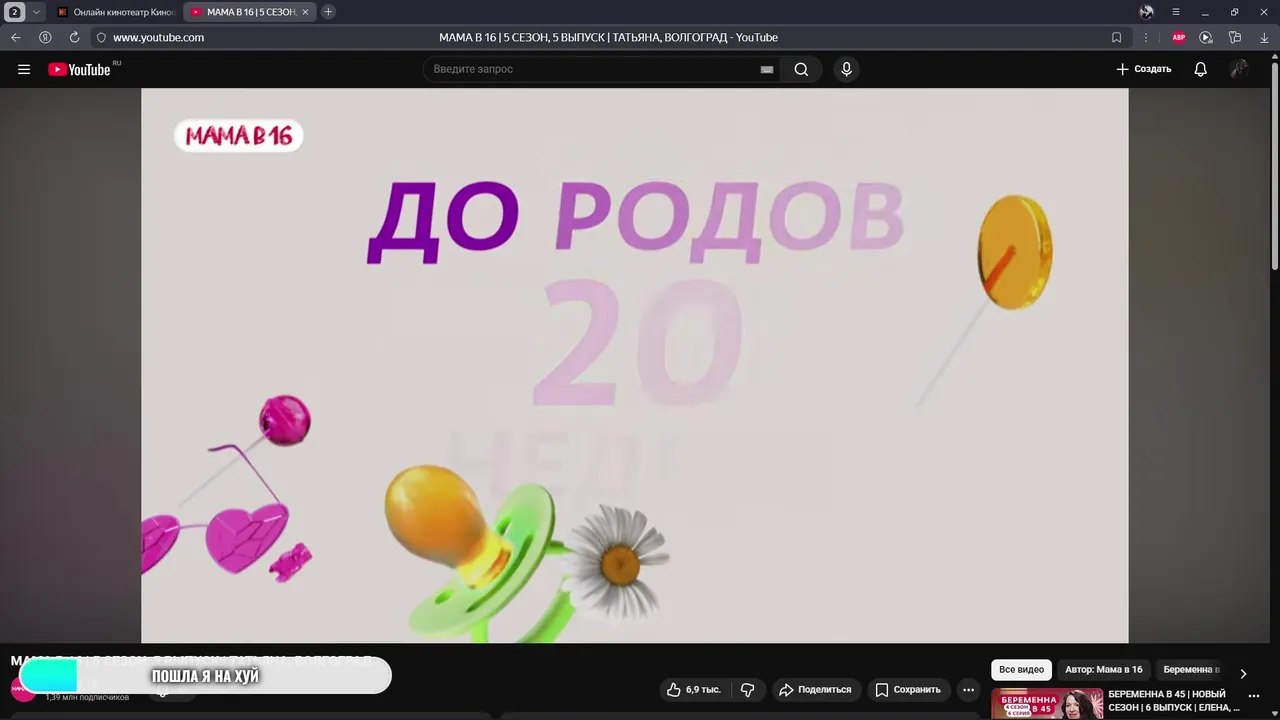1280x720 pixels.
Task: Dislike the video
Action: click(747, 689)
